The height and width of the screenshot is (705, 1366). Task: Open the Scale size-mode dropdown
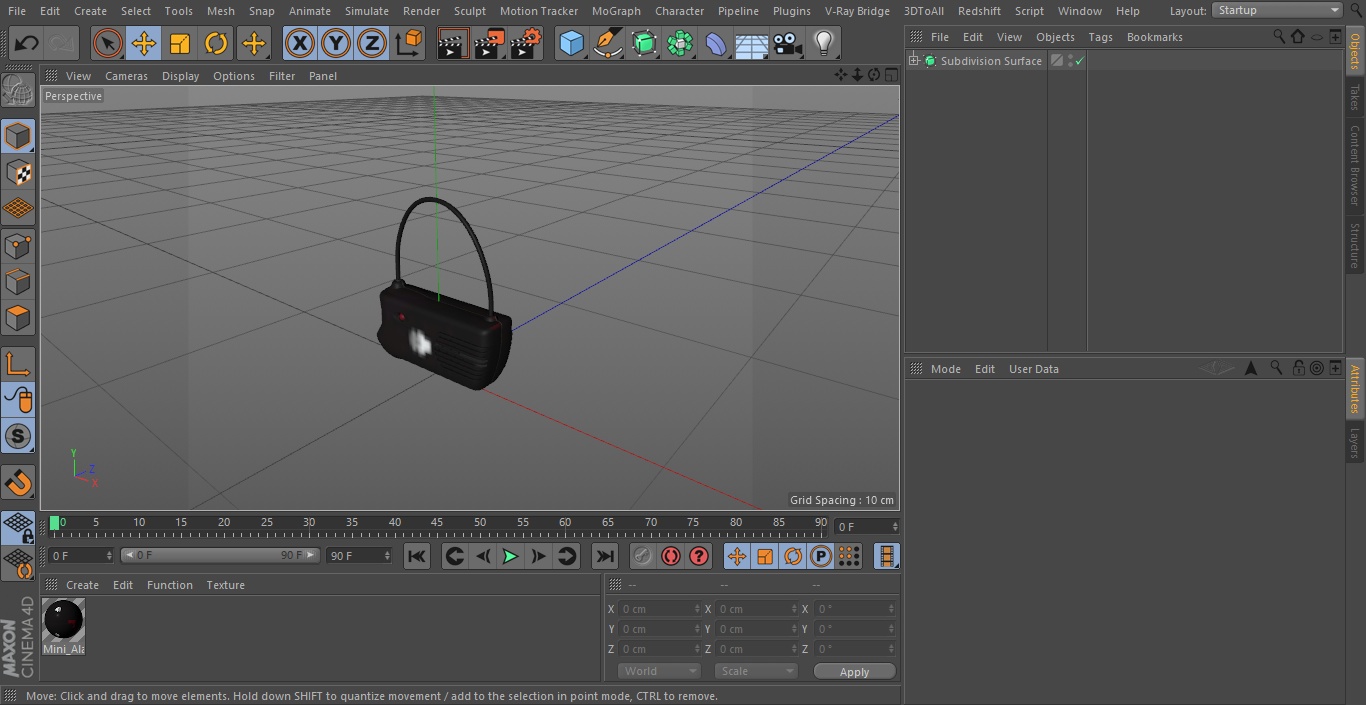click(756, 671)
